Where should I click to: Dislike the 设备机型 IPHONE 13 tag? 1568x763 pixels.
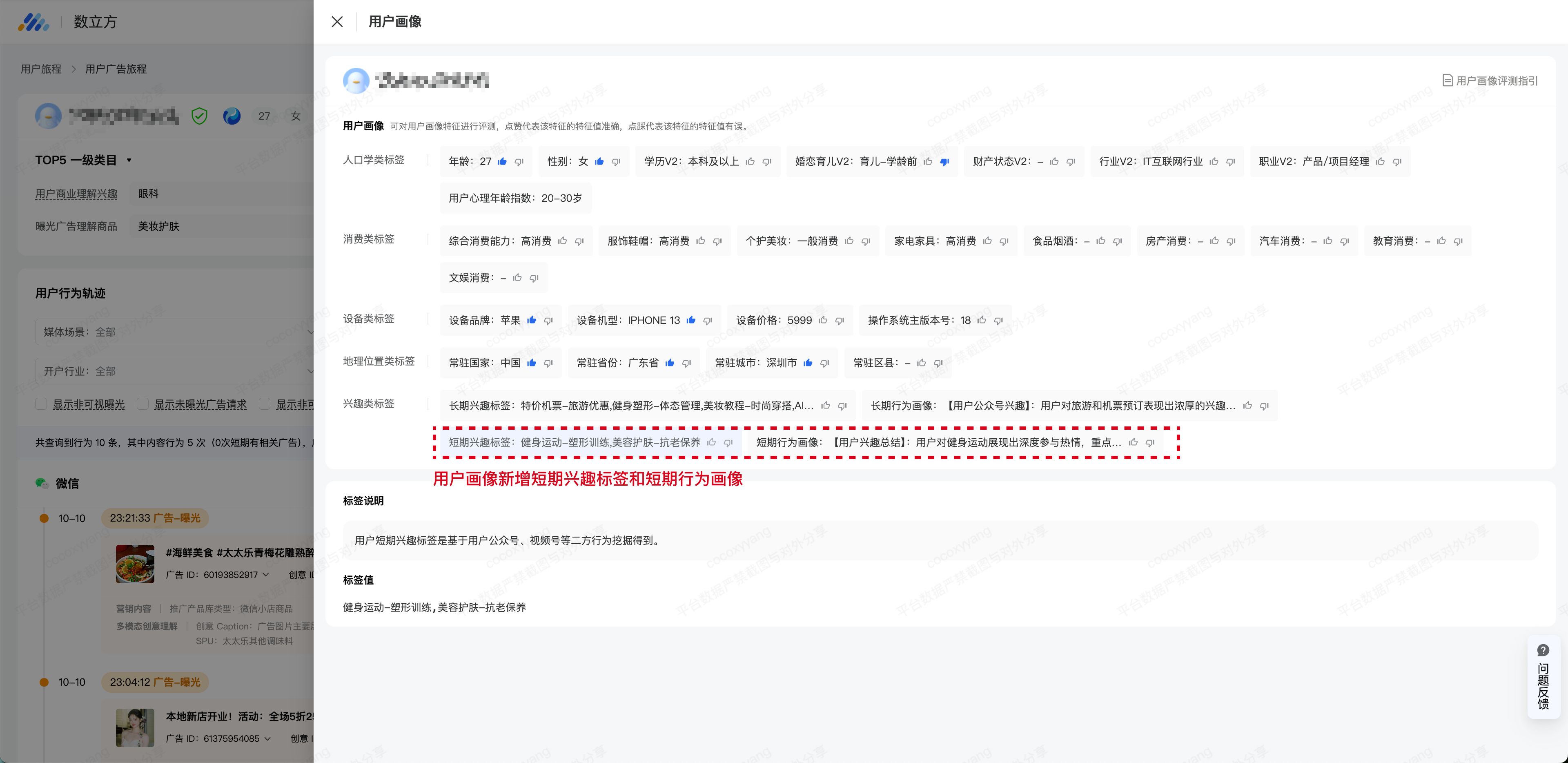(707, 320)
